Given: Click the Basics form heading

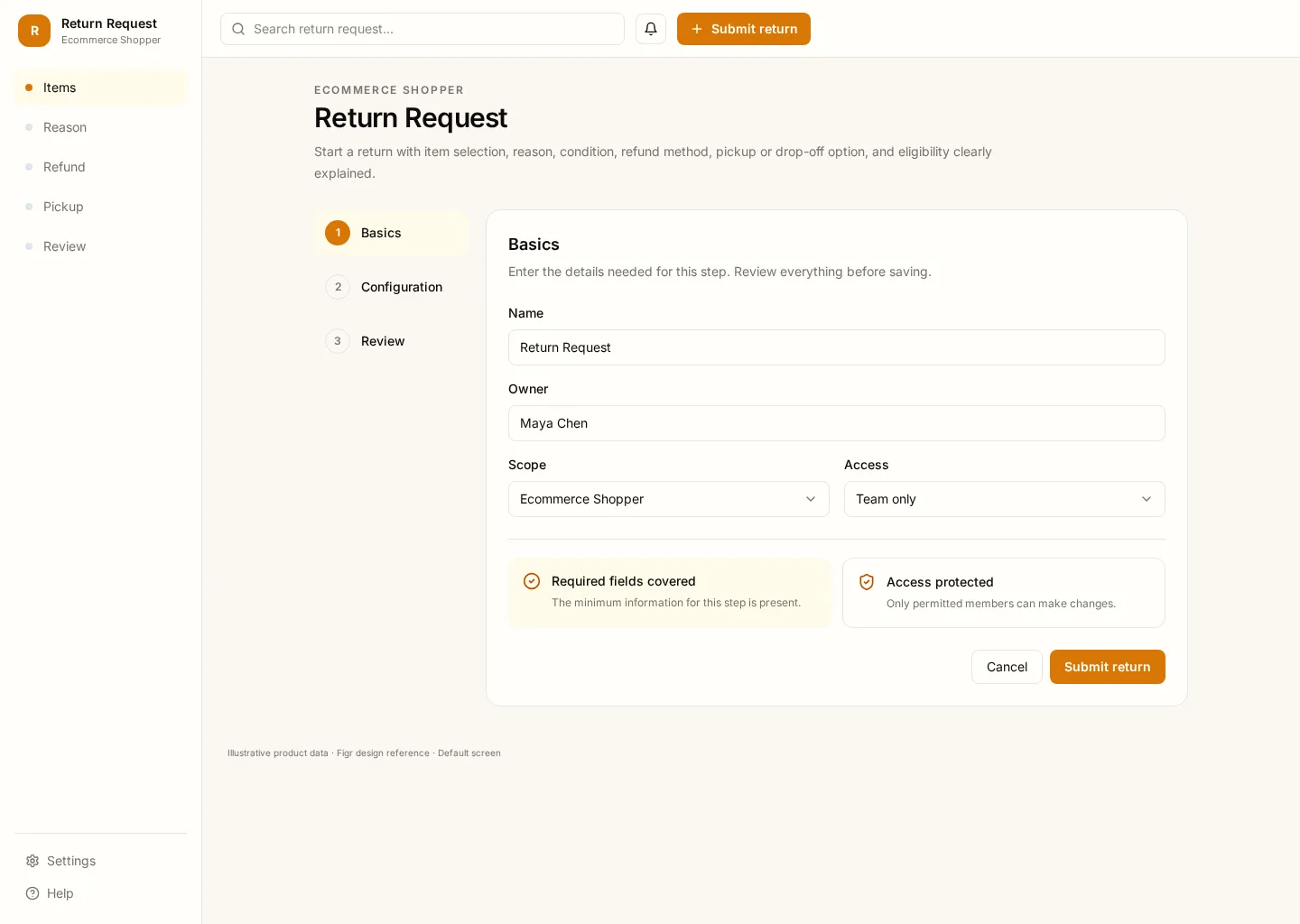Looking at the screenshot, I should pyautogui.click(x=534, y=245).
